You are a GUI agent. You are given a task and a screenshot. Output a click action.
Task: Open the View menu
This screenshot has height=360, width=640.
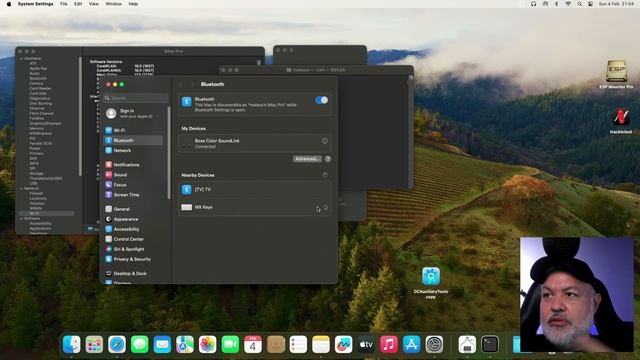pyautogui.click(x=94, y=4)
